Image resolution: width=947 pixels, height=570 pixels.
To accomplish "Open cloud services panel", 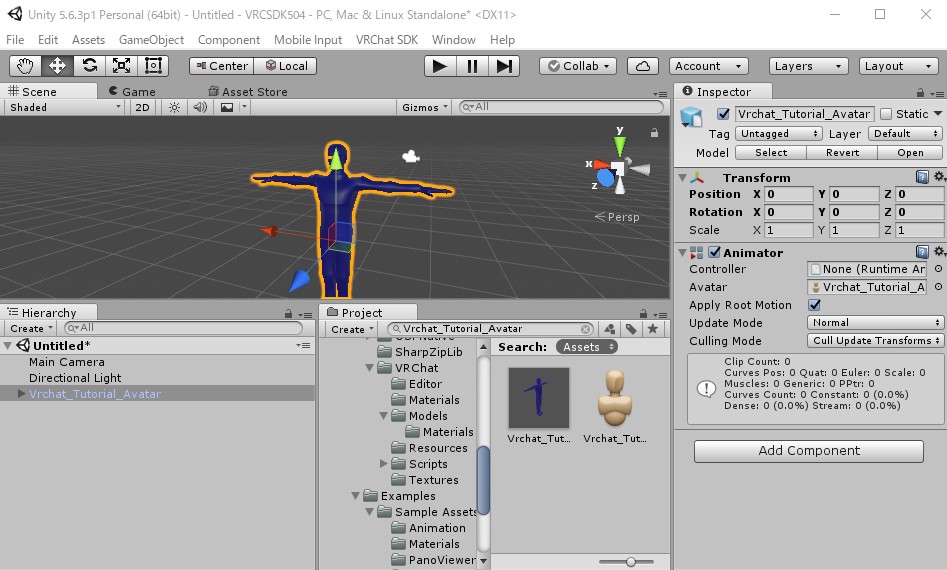I will coord(643,66).
